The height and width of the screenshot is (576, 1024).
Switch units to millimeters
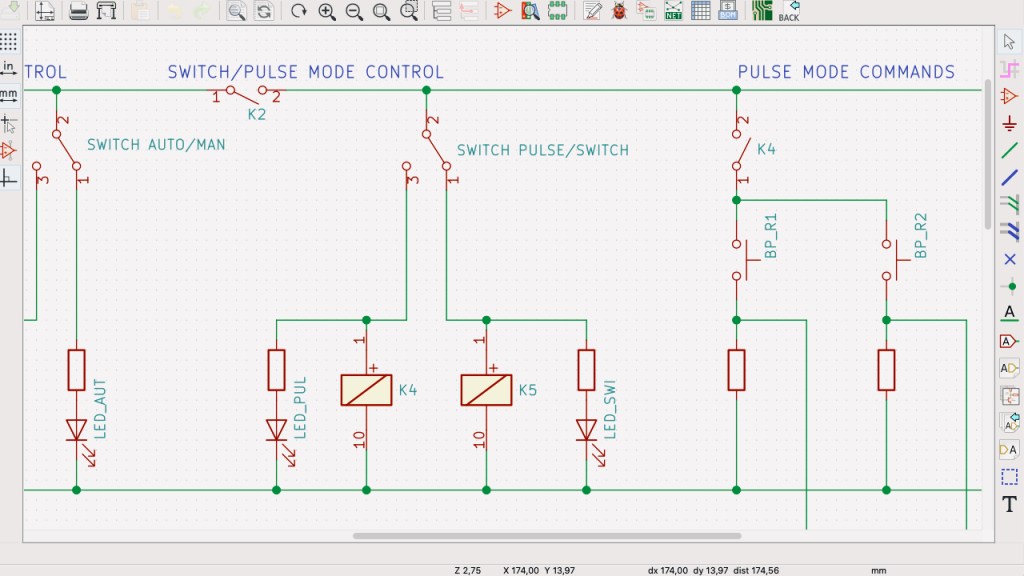(x=9, y=96)
